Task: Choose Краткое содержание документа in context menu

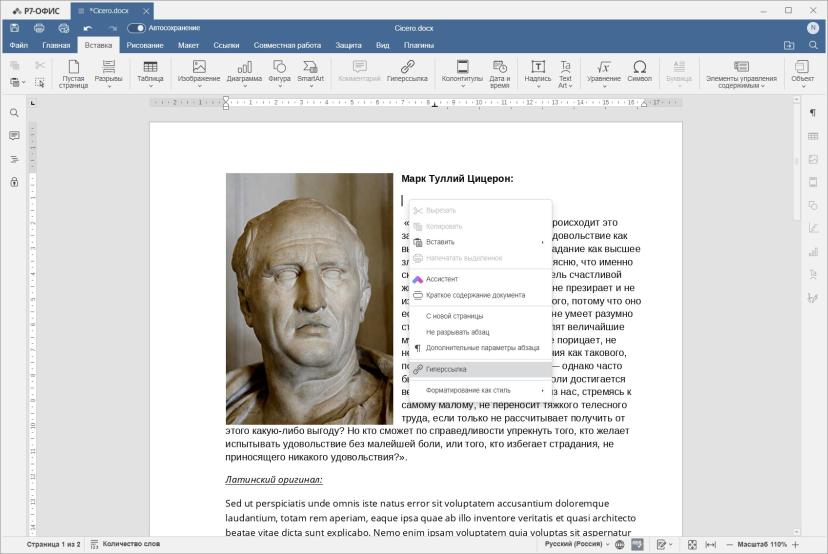Action: coord(481,295)
